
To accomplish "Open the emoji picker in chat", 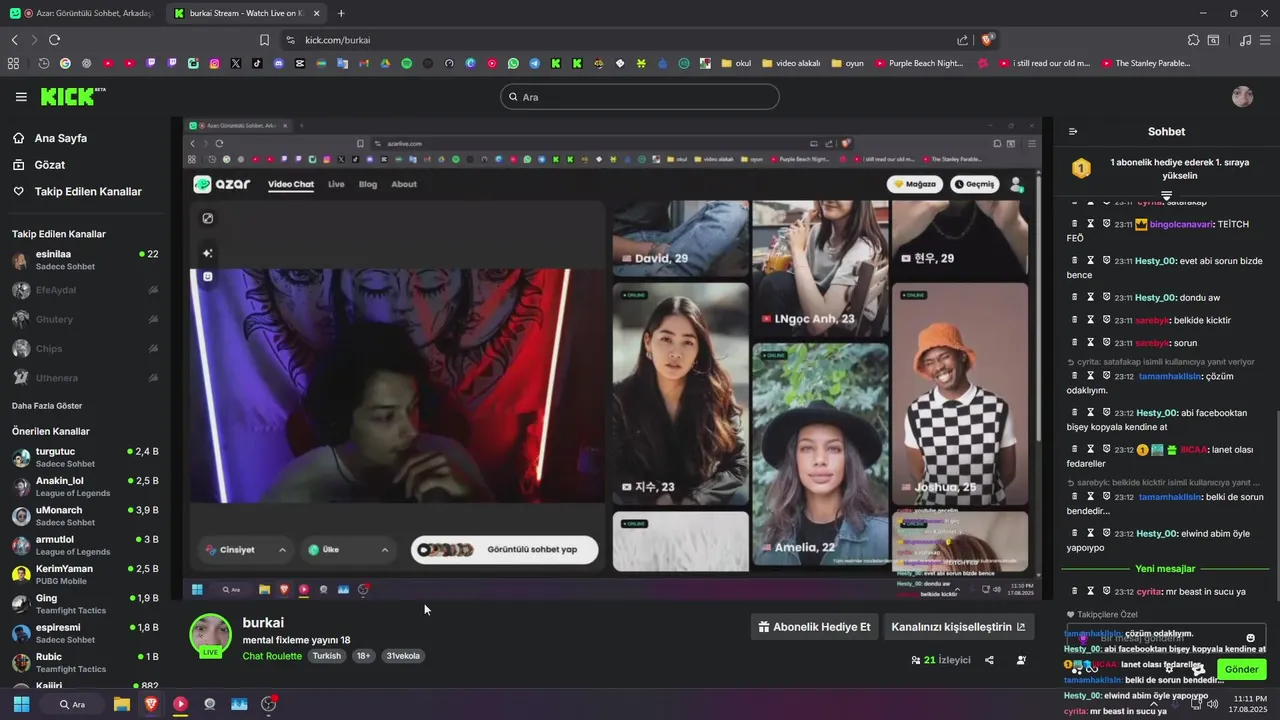I will point(1250,638).
